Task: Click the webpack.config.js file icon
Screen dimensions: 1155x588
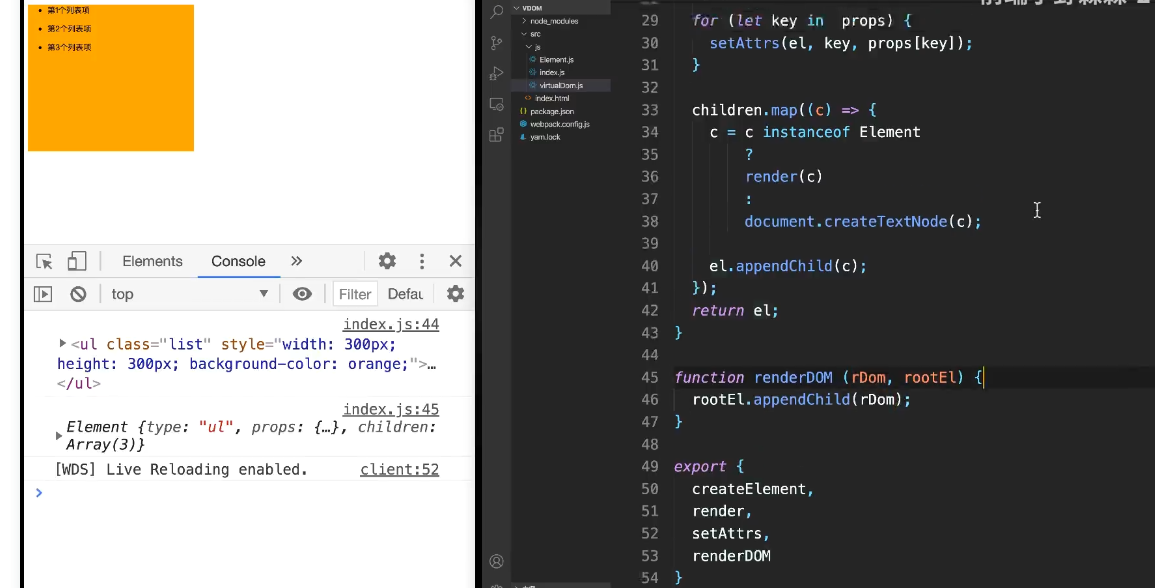Action: click(523, 124)
